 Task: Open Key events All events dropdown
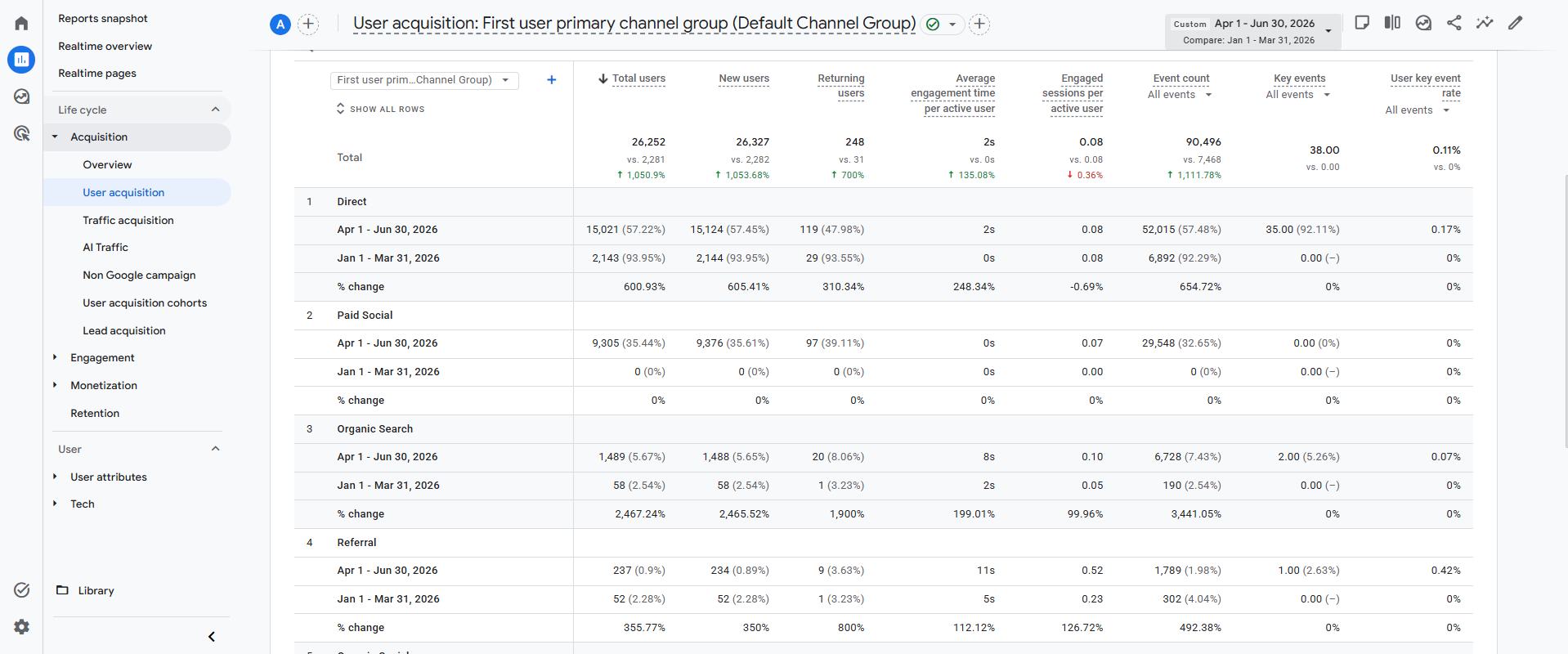click(1298, 95)
